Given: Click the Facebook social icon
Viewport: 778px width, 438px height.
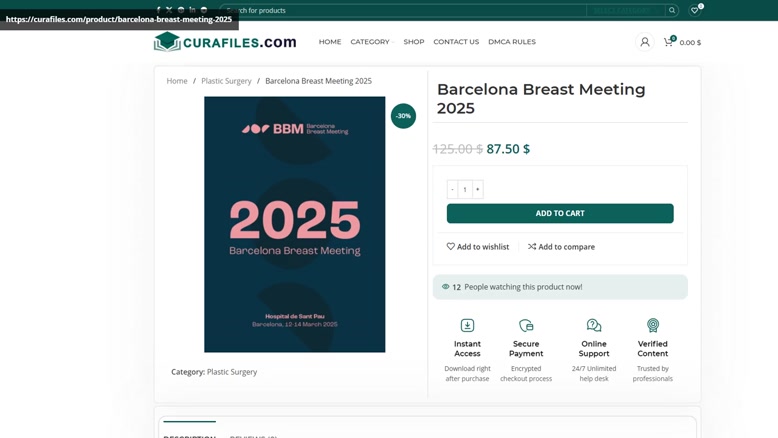Looking at the screenshot, I should coord(158,10).
